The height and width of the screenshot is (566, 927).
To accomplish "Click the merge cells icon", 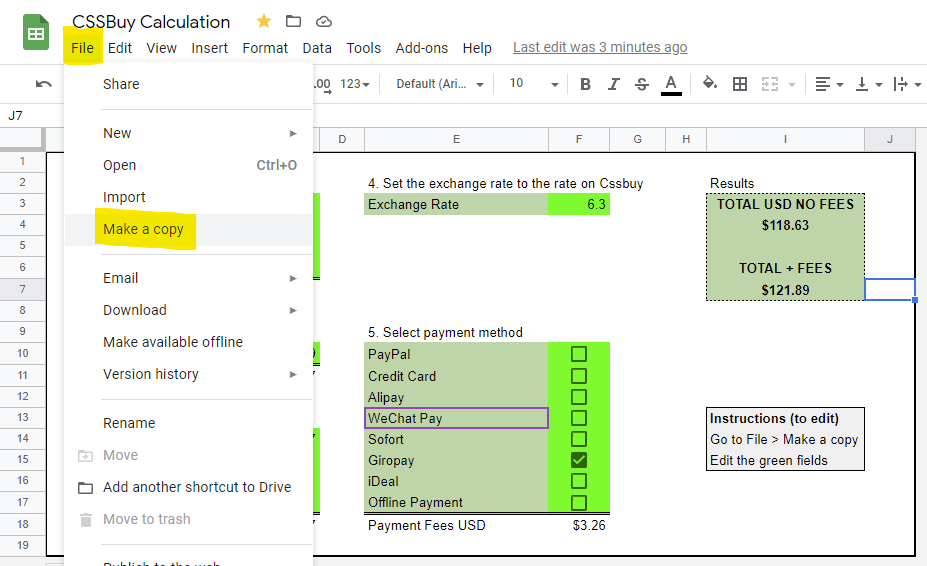I will click(770, 84).
